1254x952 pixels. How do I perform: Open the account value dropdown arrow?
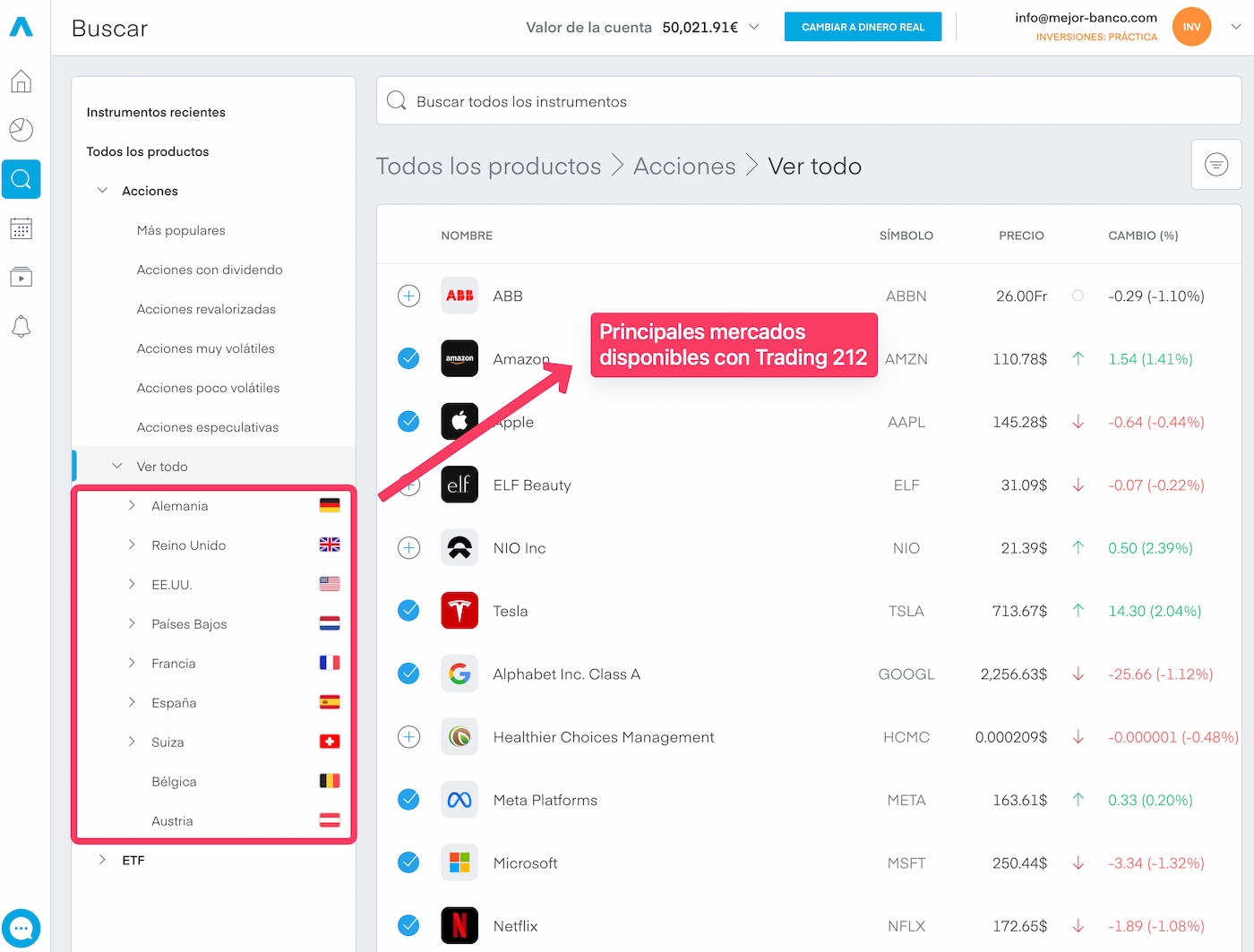point(754,27)
